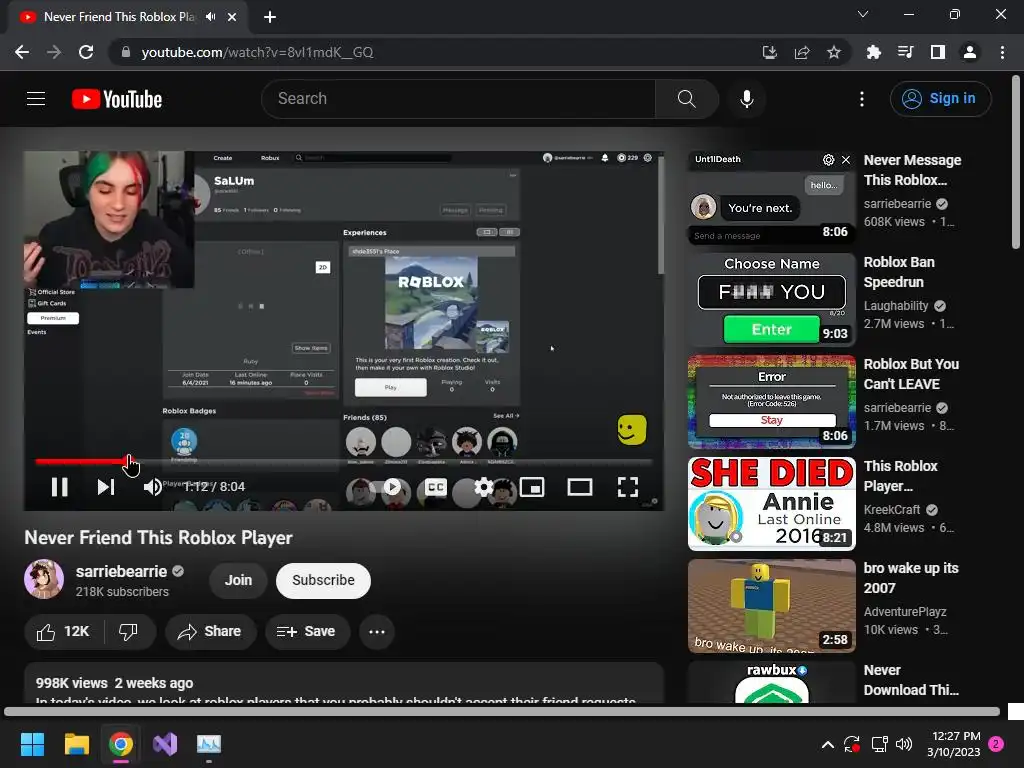Like the video with 12K likes
This screenshot has height=768, width=1024.
tap(63, 632)
